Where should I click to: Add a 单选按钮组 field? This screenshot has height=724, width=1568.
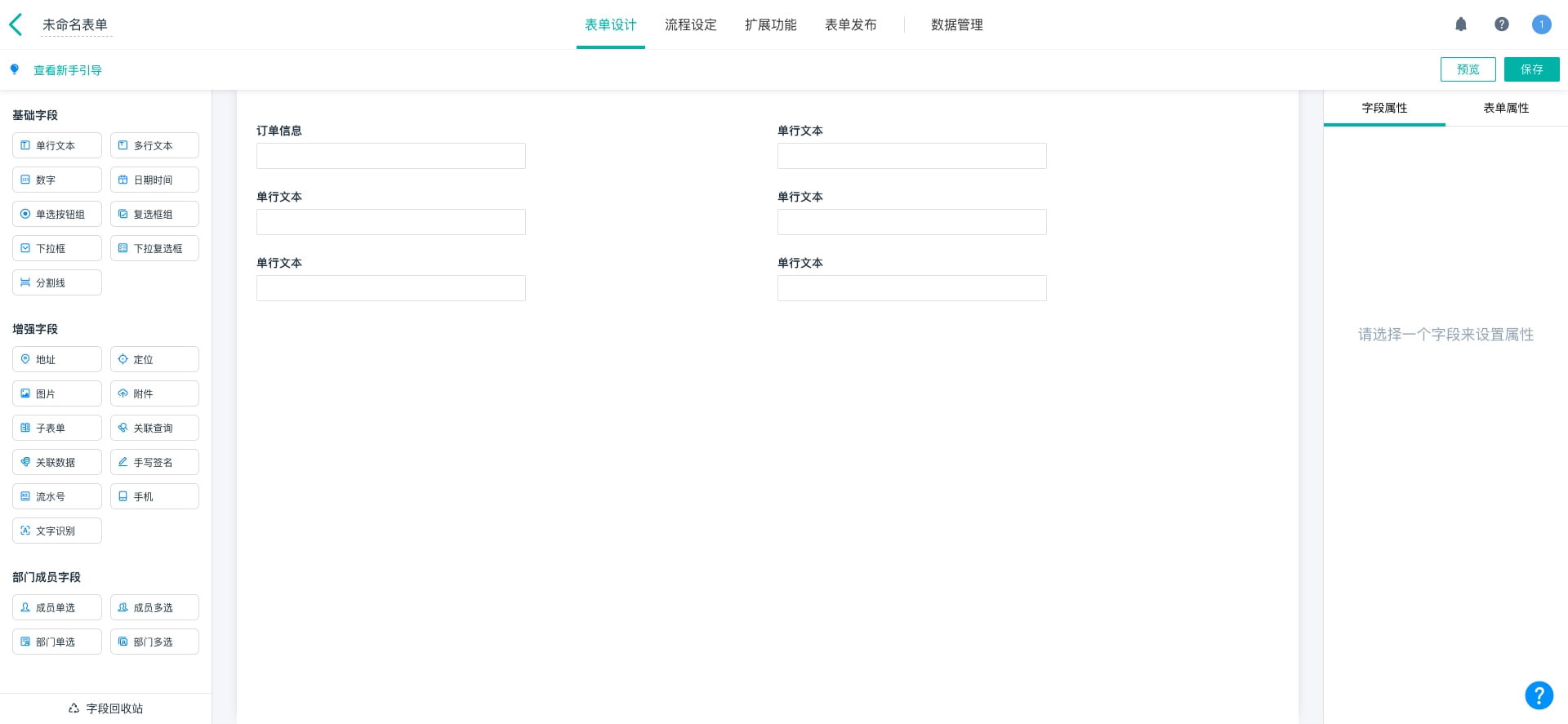pos(57,214)
